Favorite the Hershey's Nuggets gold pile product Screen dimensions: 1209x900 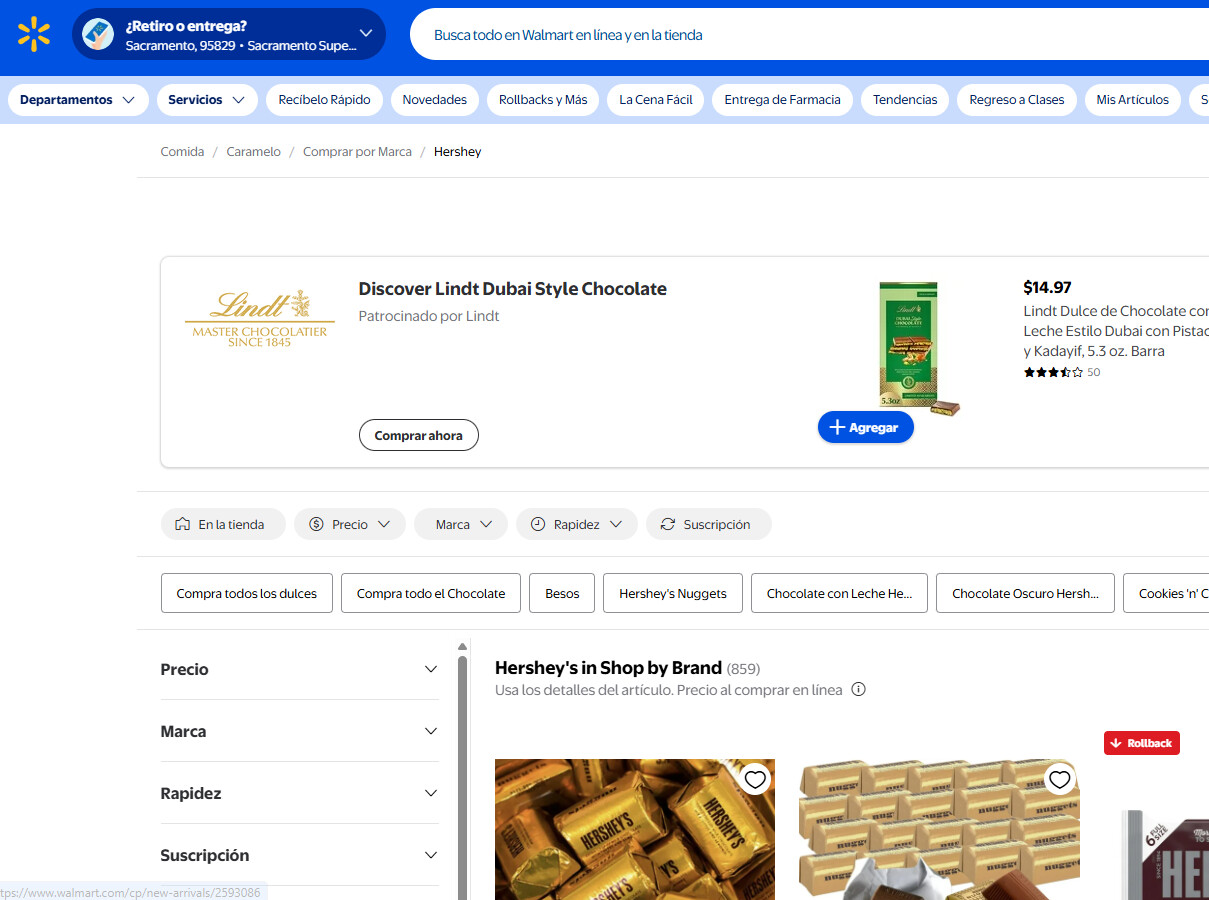(755, 779)
